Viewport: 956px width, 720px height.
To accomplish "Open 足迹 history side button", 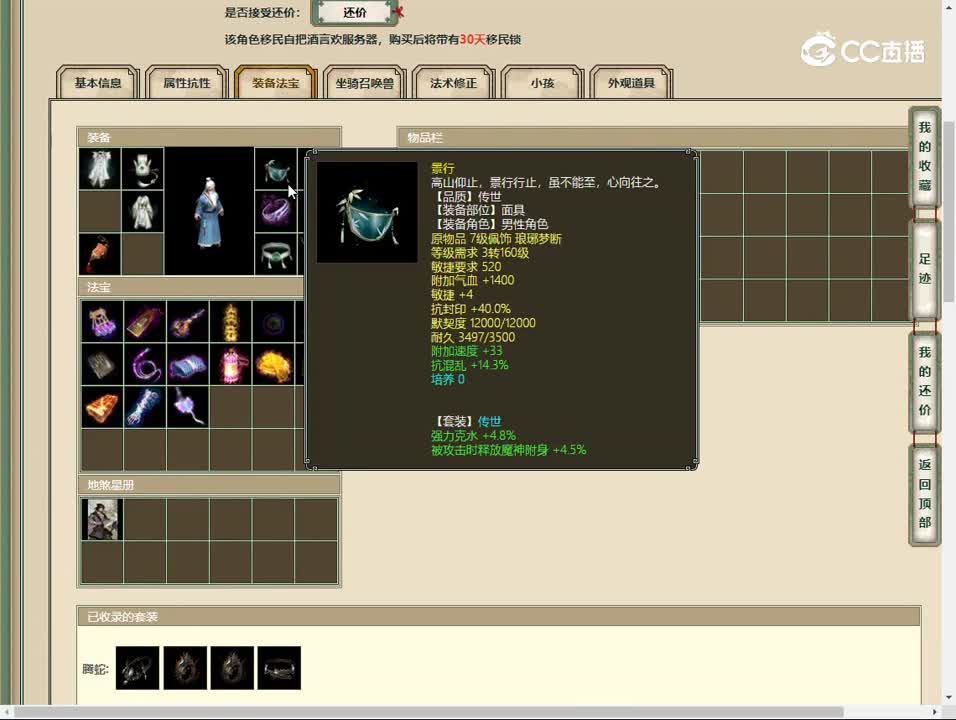I will [925, 269].
